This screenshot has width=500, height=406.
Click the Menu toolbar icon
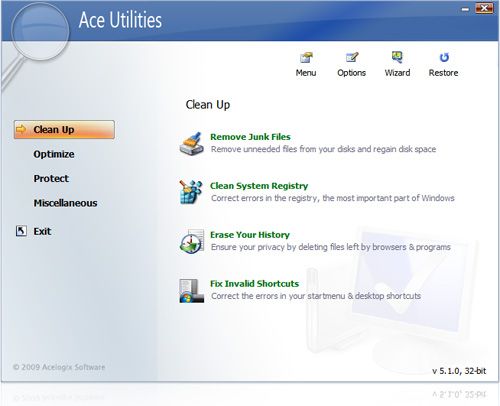click(x=306, y=58)
